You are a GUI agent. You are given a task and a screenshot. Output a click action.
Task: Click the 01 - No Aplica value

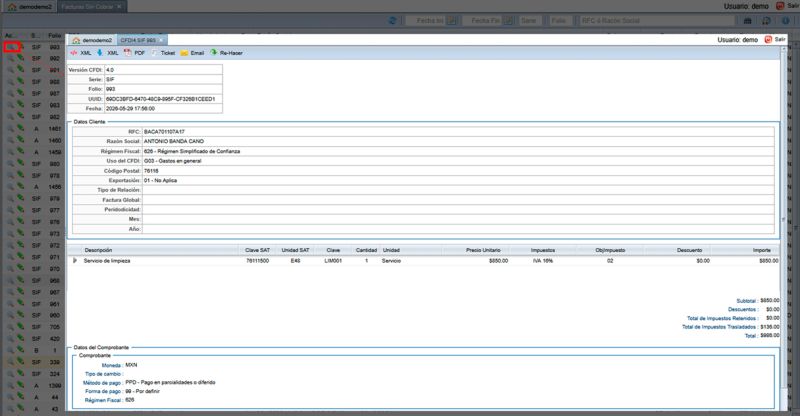[x=160, y=181]
